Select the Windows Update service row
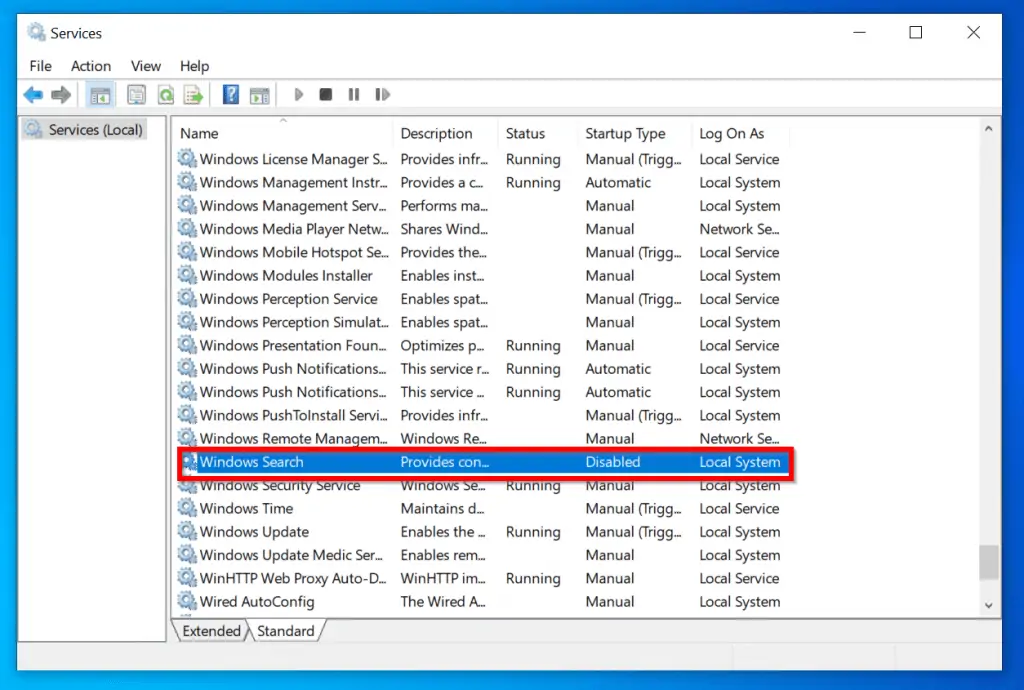This screenshot has height=690, width=1024. point(254,532)
